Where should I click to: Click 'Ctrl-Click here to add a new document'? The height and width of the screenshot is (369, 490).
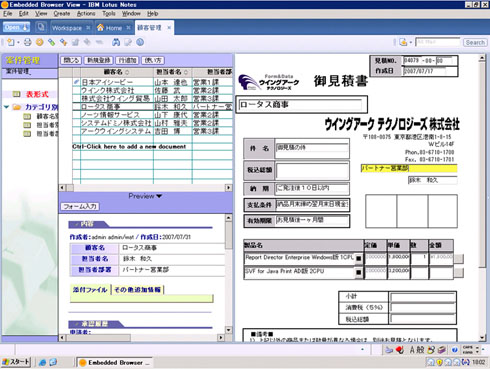129,146
